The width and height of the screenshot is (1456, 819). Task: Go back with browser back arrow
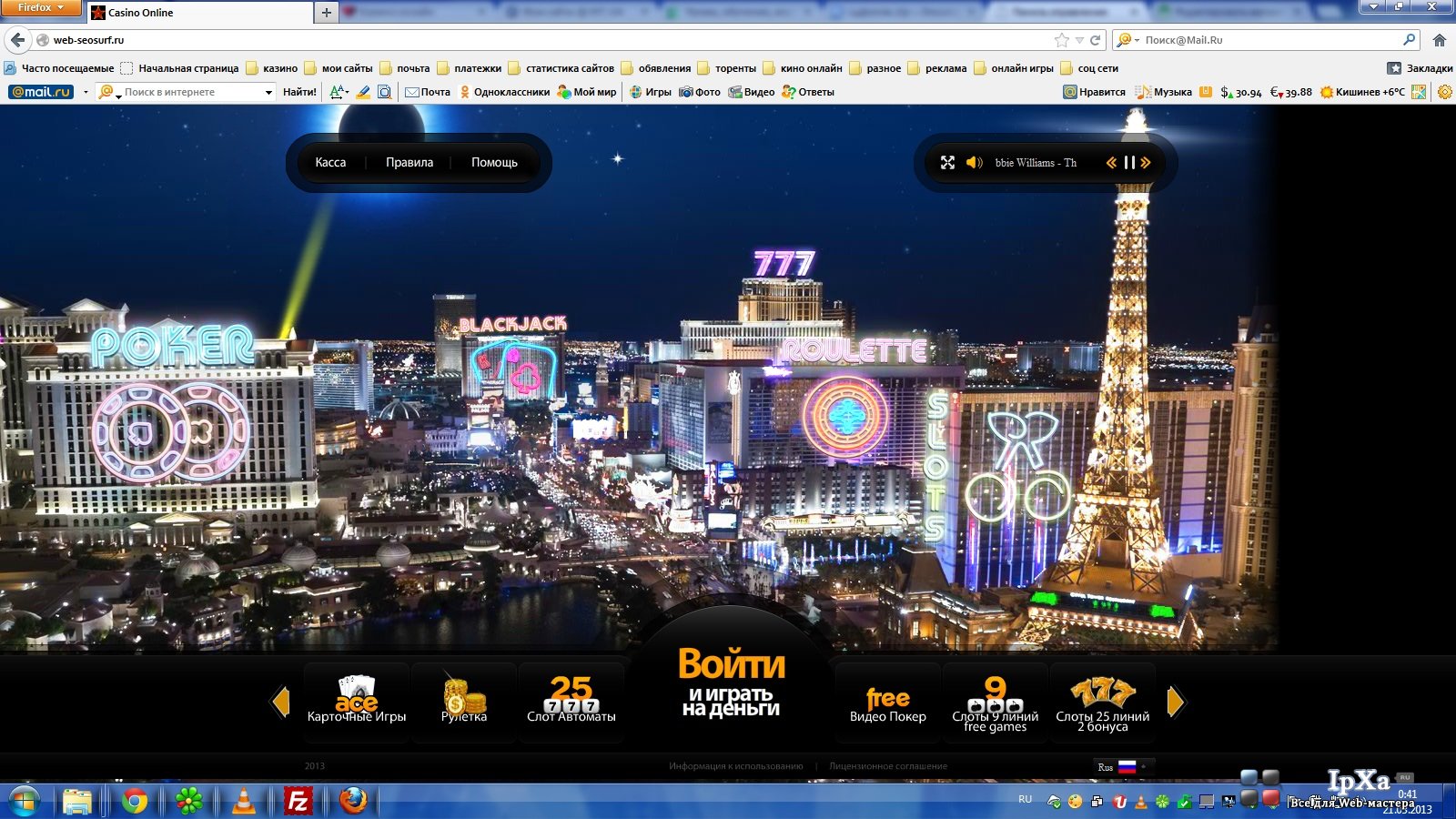18,40
